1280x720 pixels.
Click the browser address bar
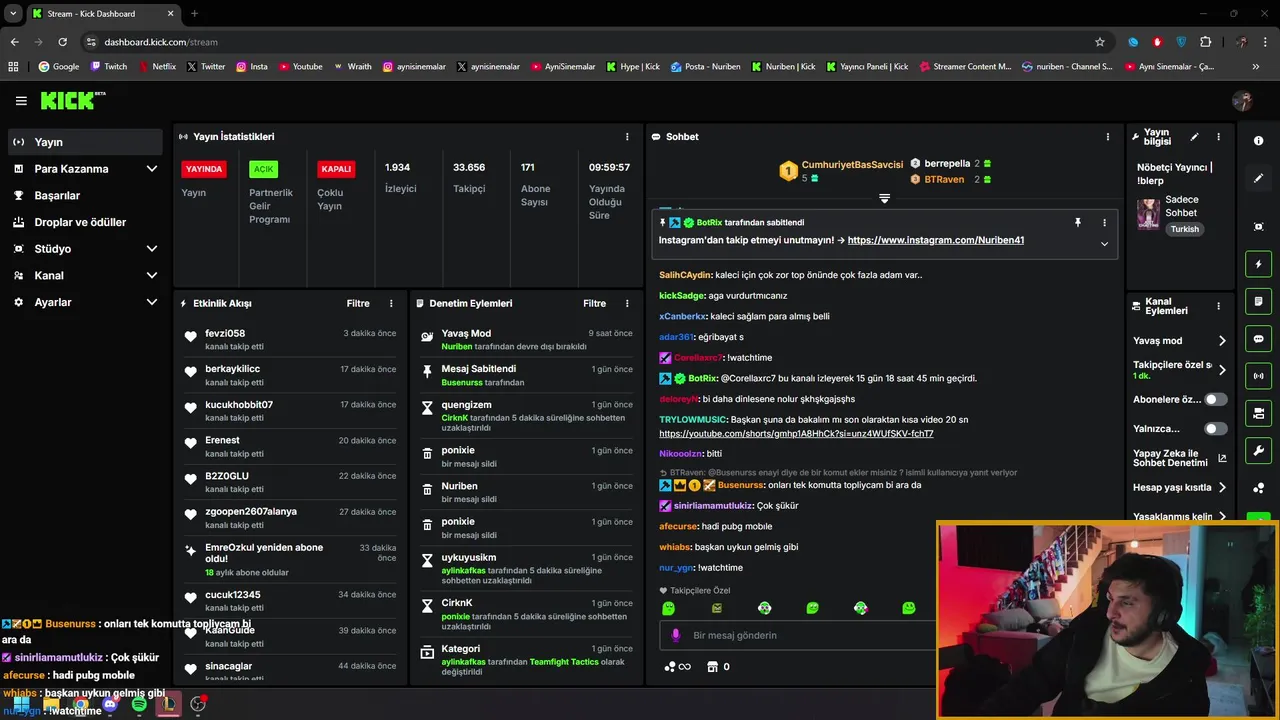(590, 42)
